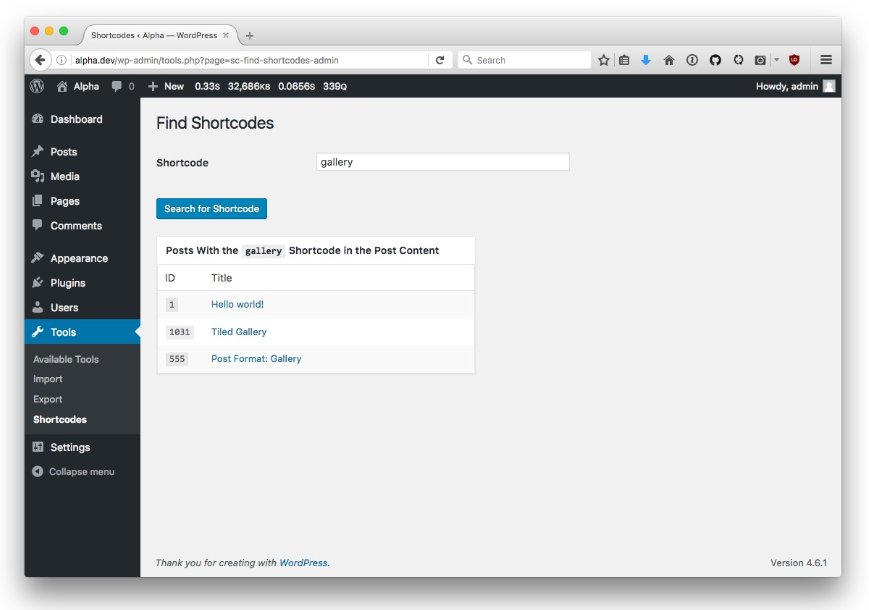Open the browser hamburger menu

[x=826, y=60]
